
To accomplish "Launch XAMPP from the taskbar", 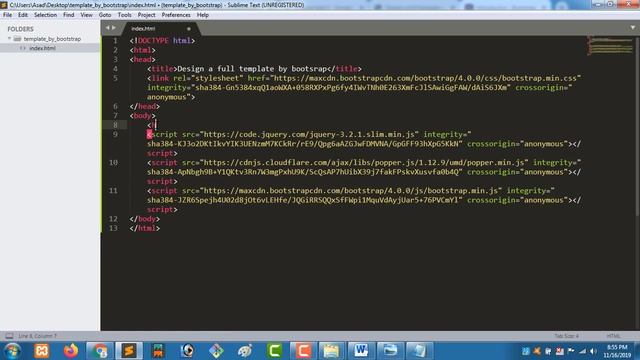I will click(x=41, y=351).
